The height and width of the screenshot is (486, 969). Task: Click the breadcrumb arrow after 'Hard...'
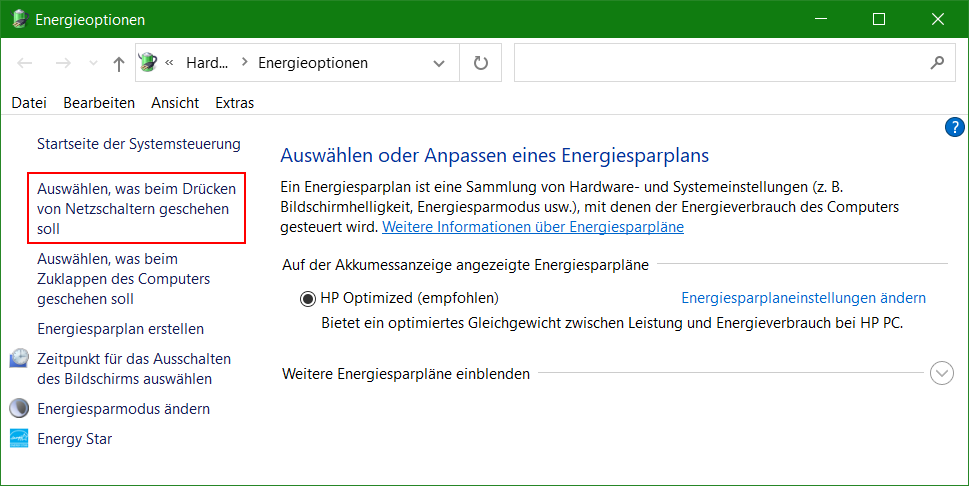(244, 62)
